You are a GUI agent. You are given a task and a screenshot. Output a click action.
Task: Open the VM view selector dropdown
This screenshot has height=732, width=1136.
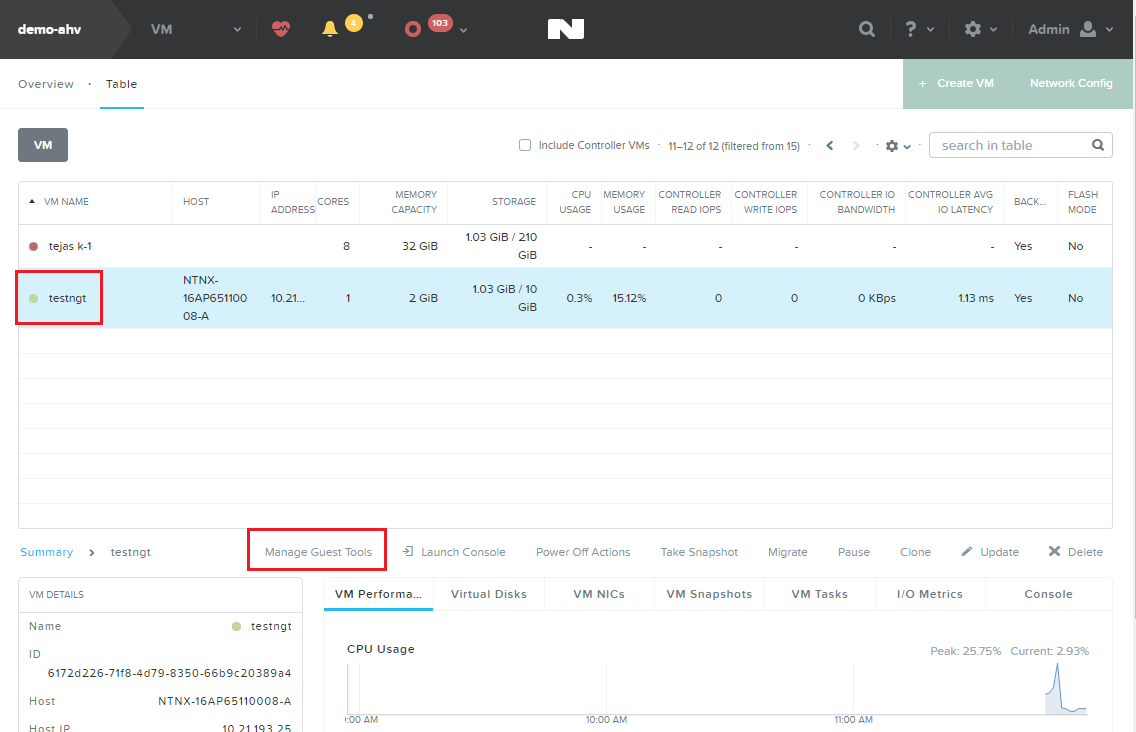[x=196, y=29]
